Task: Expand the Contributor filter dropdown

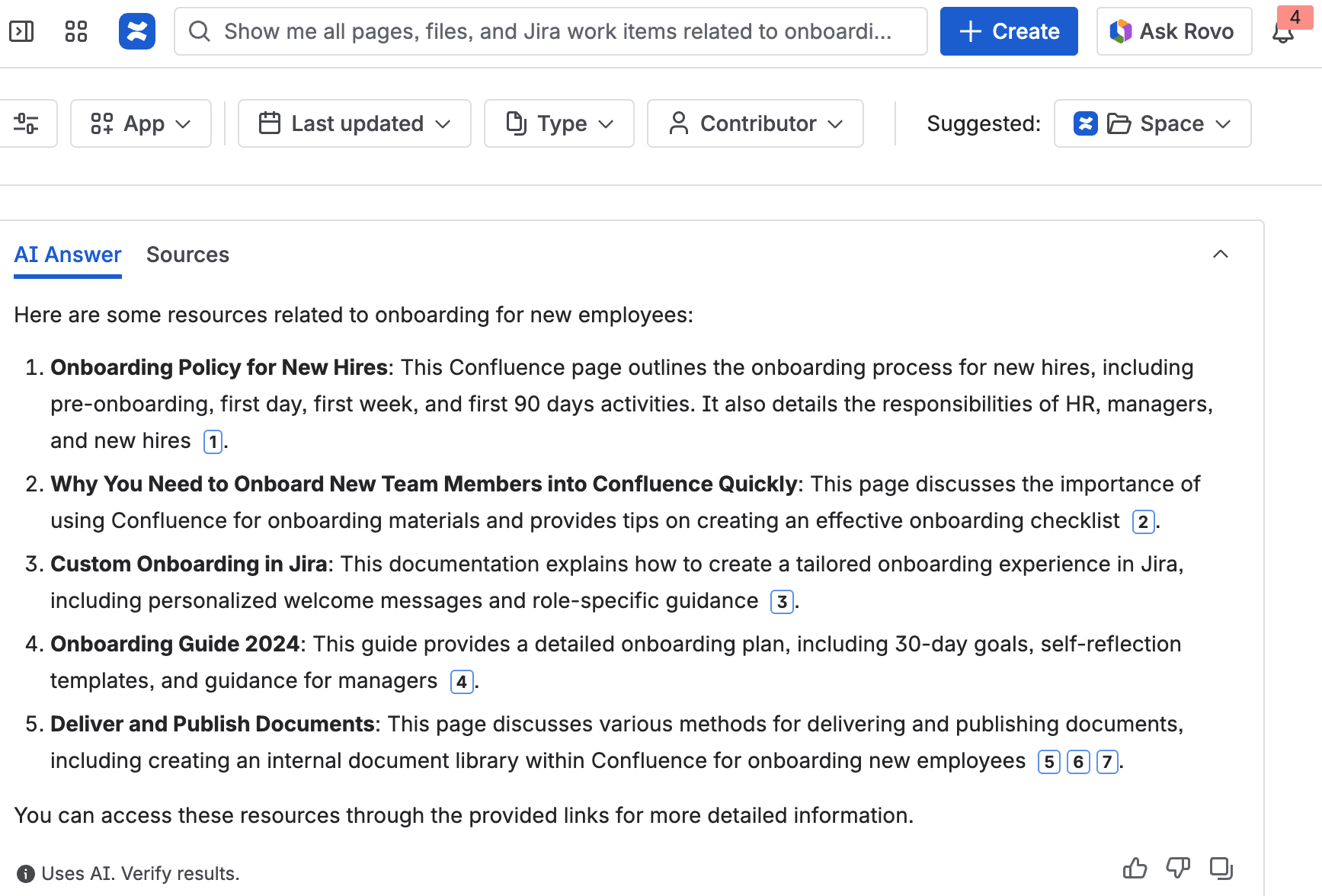Action: coord(755,123)
